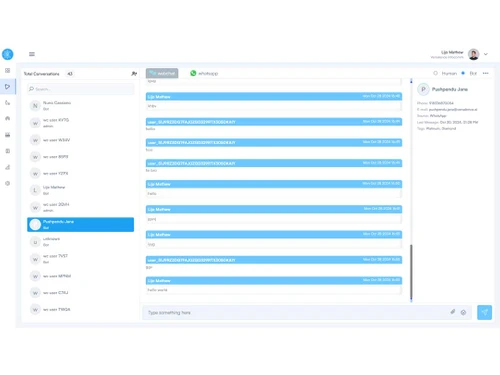Select the Bot radio option
The height and width of the screenshot is (375, 500).
coord(463,73)
